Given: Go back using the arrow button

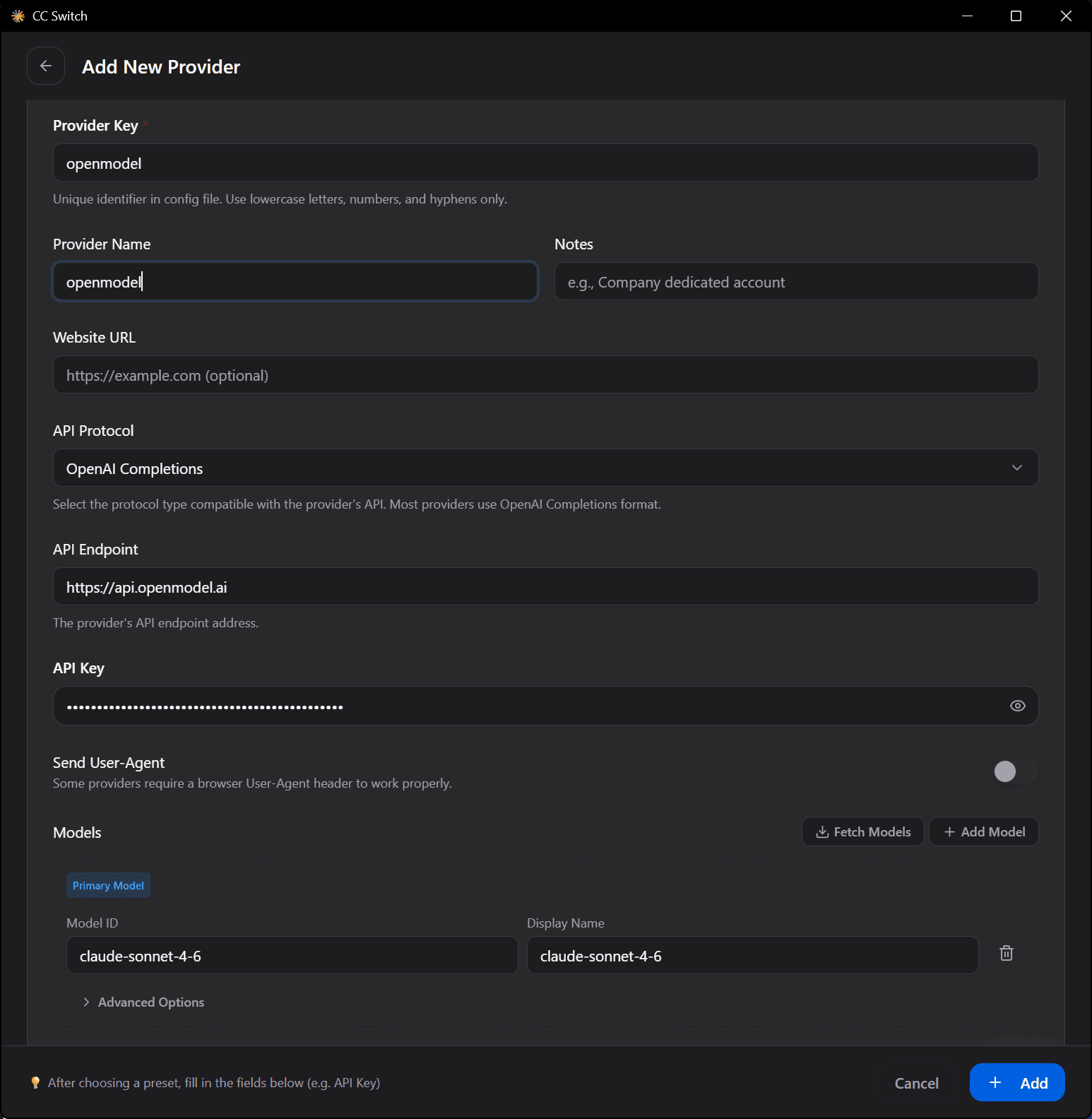Looking at the screenshot, I should point(46,66).
